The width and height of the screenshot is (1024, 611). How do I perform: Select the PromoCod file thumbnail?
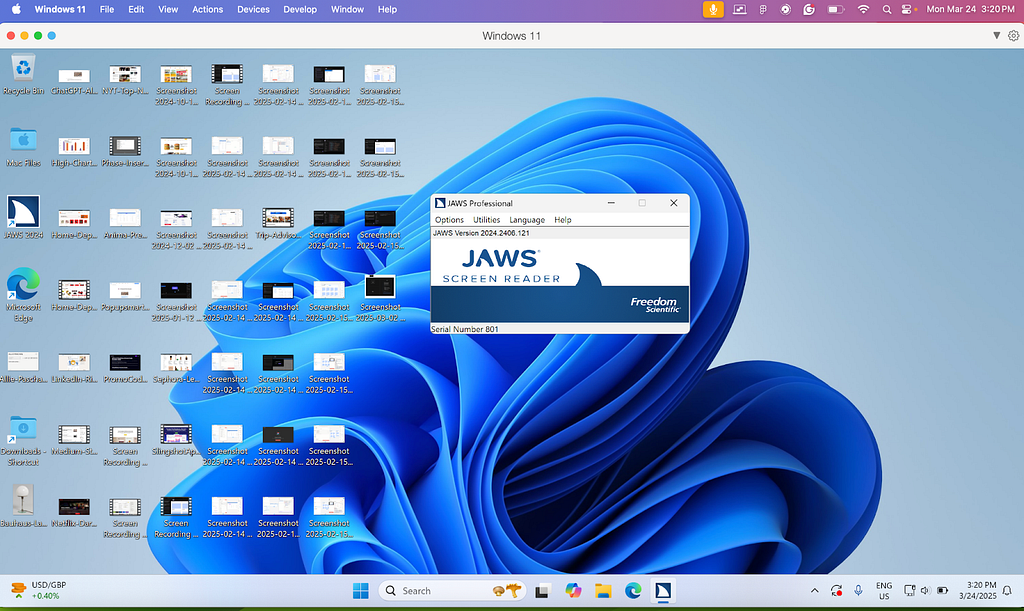point(125,368)
